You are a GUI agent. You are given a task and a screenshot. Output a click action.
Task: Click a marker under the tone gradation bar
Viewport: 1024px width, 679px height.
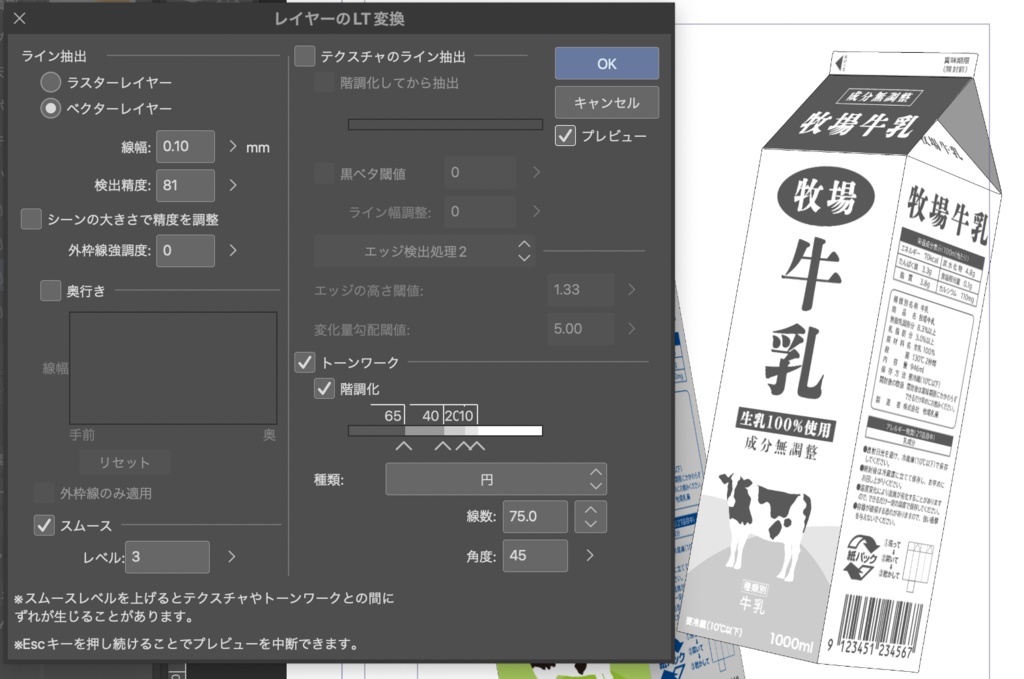(x=404, y=444)
